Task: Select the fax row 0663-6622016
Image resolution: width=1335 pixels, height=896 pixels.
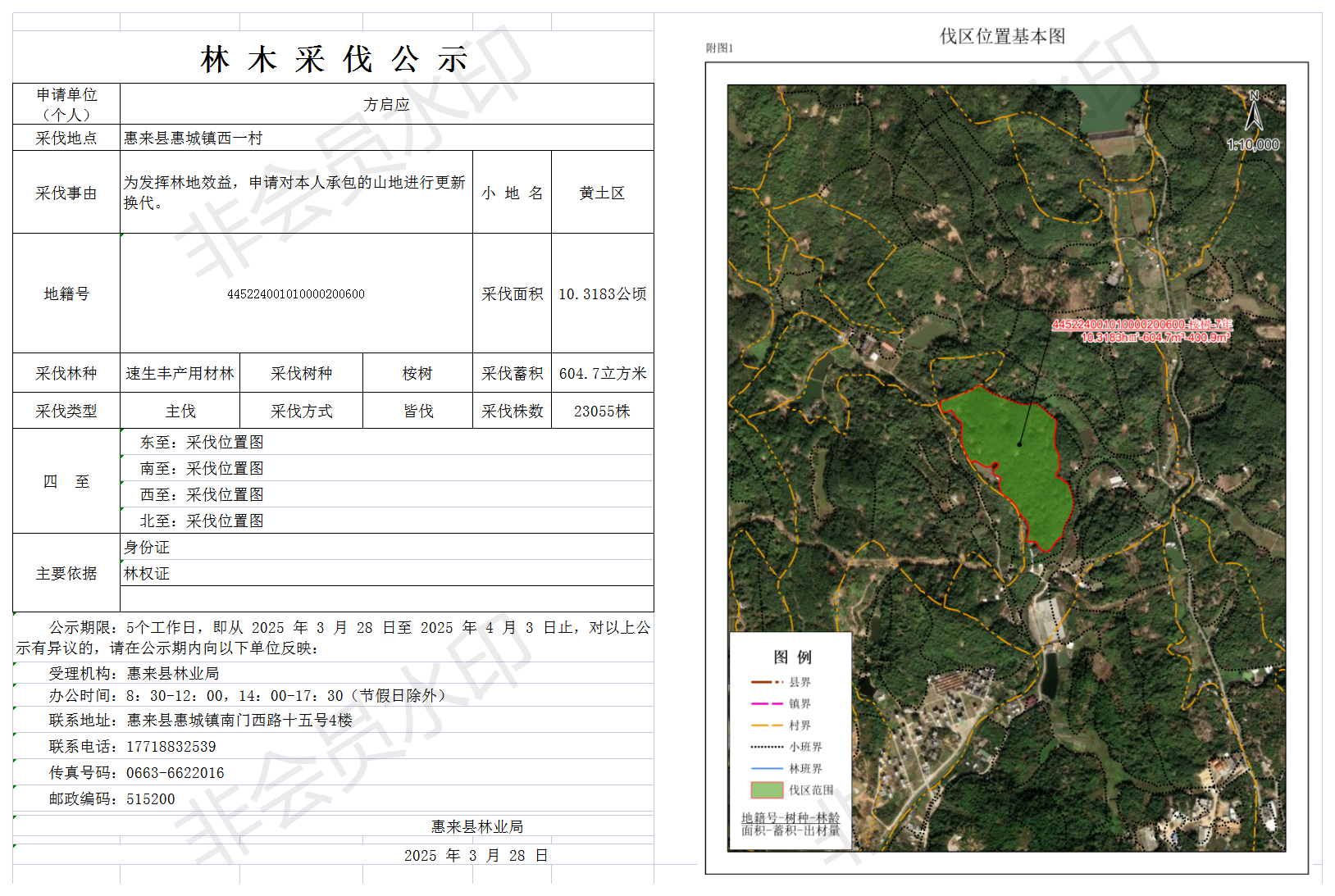Action: coord(333,772)
